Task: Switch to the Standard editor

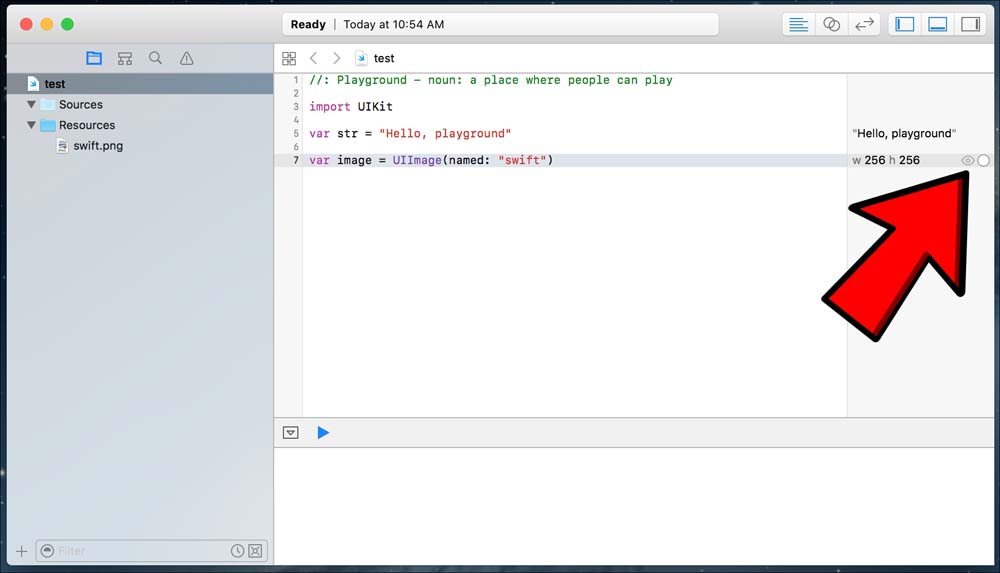Action: (798, 24)
